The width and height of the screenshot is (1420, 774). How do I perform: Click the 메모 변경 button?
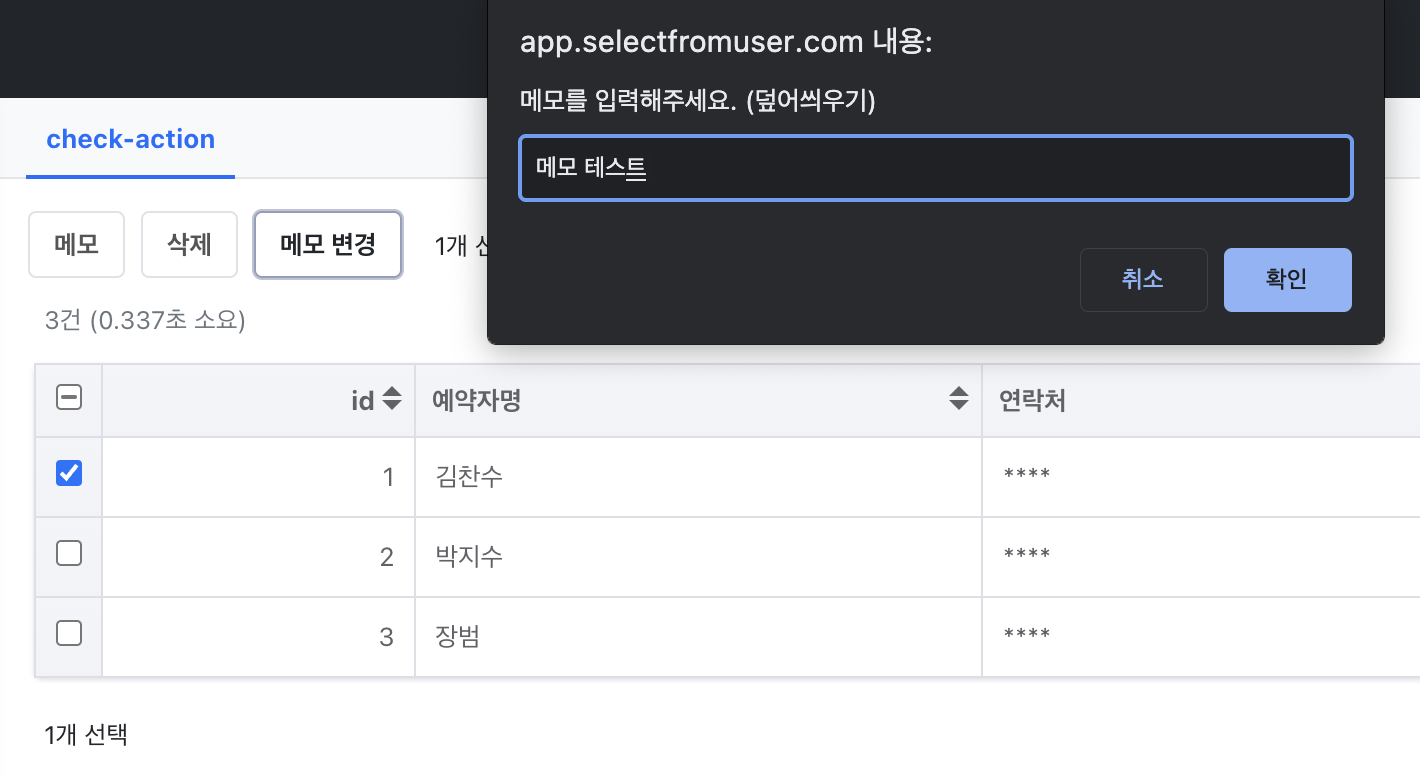328,244
